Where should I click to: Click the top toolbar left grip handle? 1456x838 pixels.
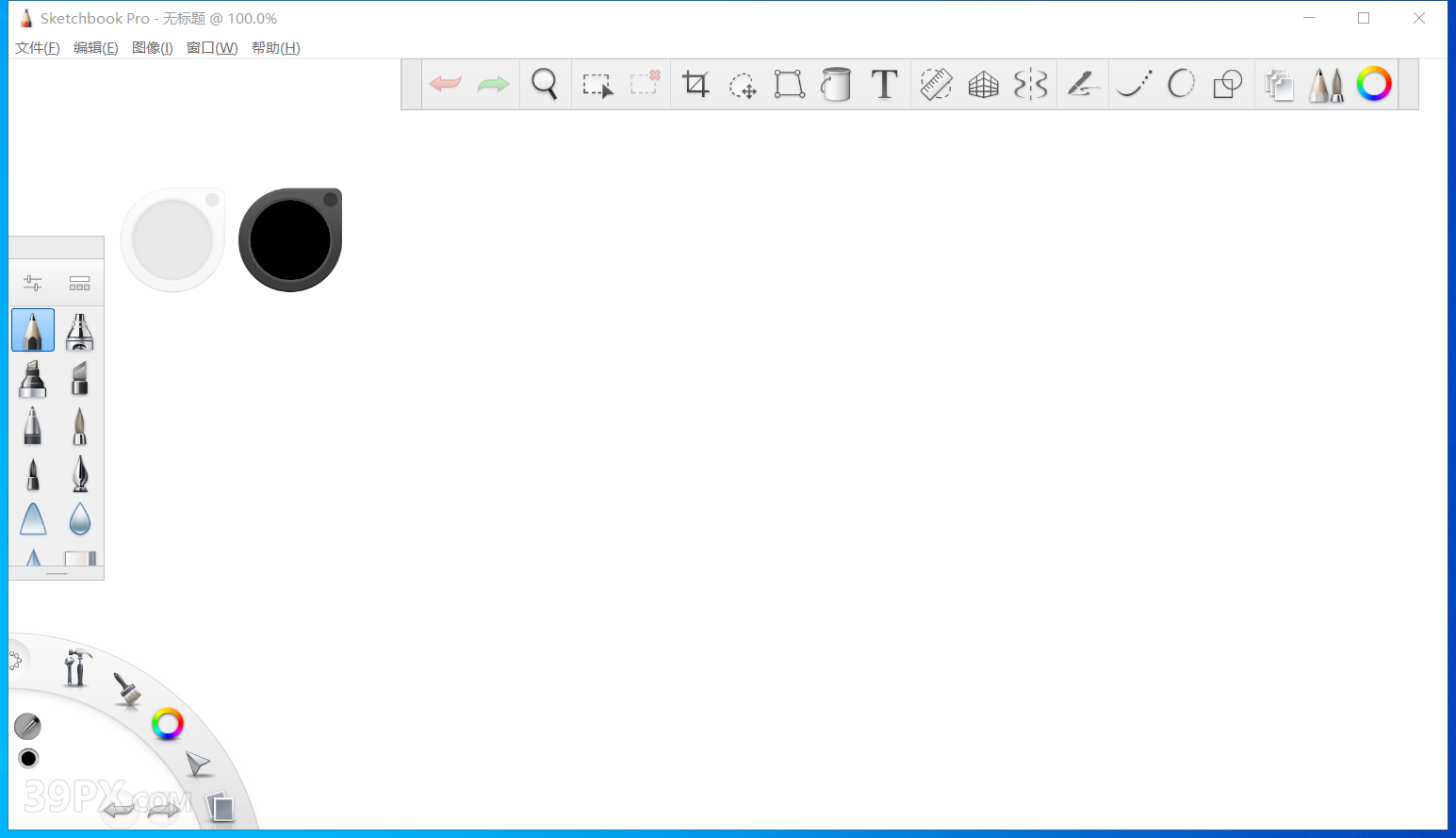click(x=411, y=84)
